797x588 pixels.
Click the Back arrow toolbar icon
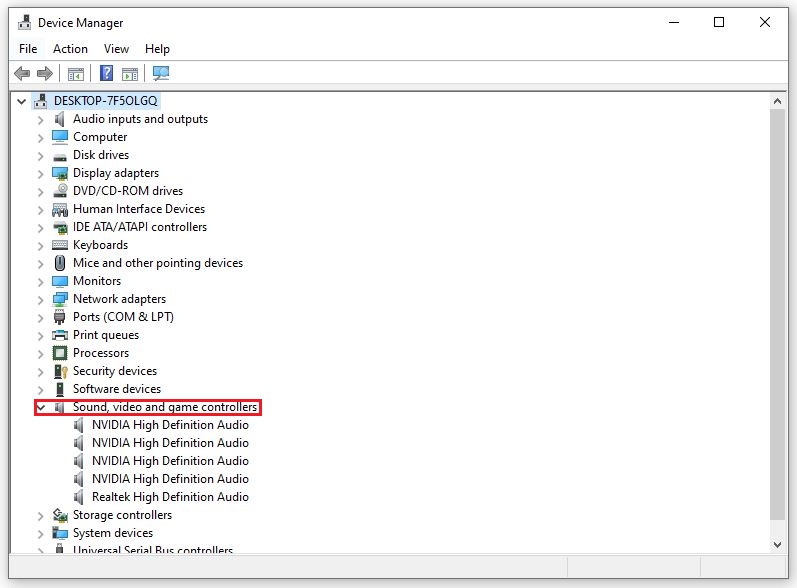pos(22,74)
